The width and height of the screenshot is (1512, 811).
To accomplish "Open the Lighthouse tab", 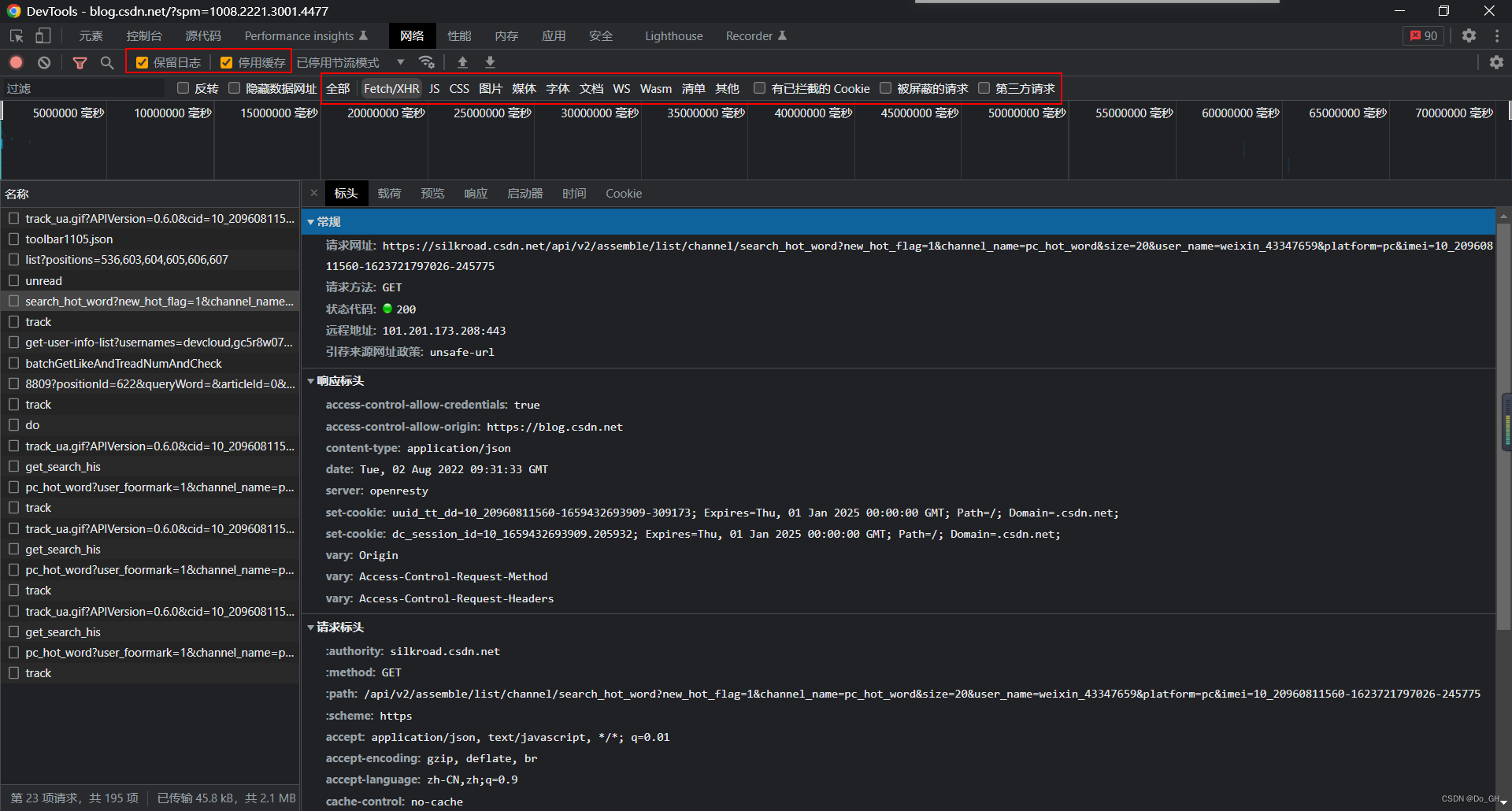I will click(674, 36).
